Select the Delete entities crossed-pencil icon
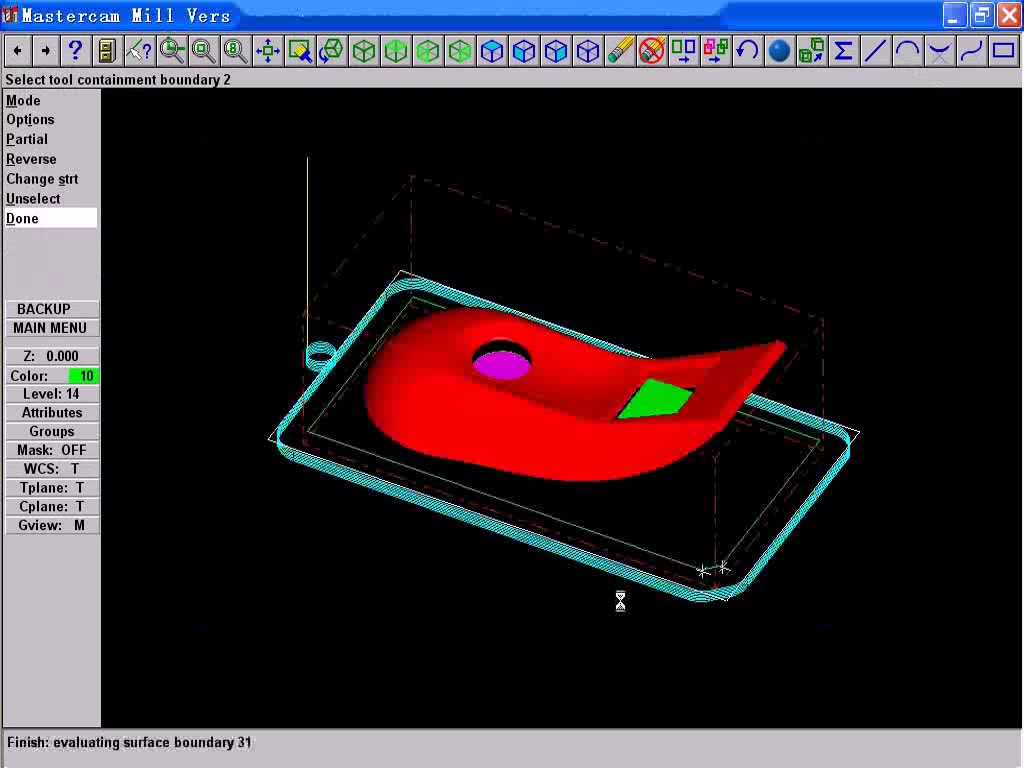 (x=651, y=50)
